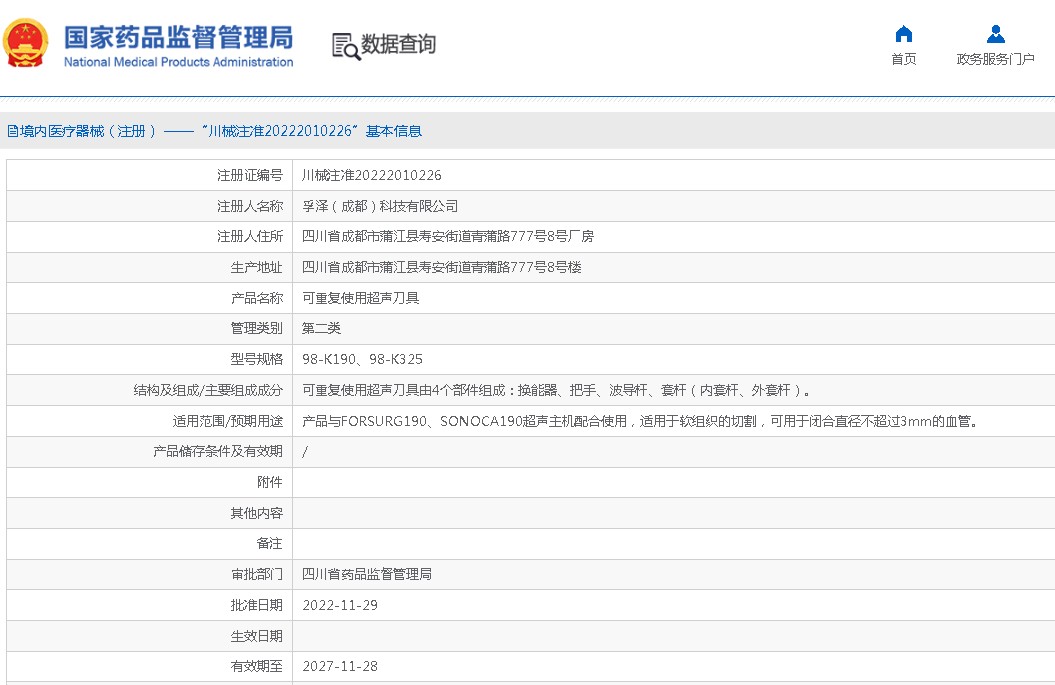Click the model spec value 98-K190、98-K325

[x=362, y=359]
